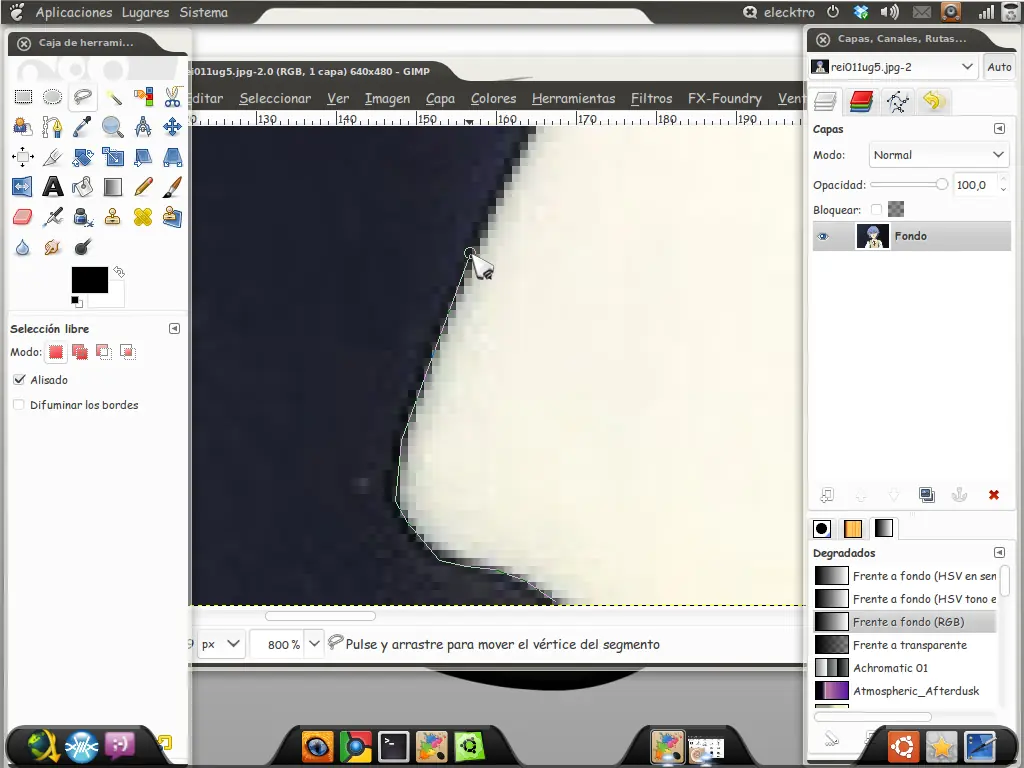This screenshot has height=768, width=1024.
Task: Open the 800% zoom dropdown
Action: [314, 645]
